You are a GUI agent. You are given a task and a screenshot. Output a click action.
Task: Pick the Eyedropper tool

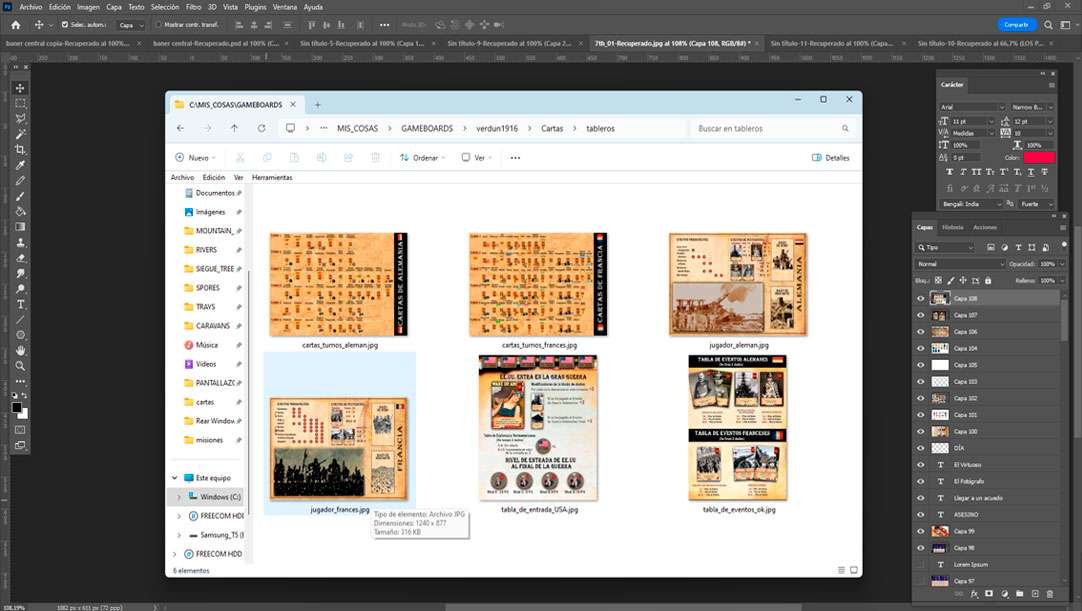click(20, 165)
